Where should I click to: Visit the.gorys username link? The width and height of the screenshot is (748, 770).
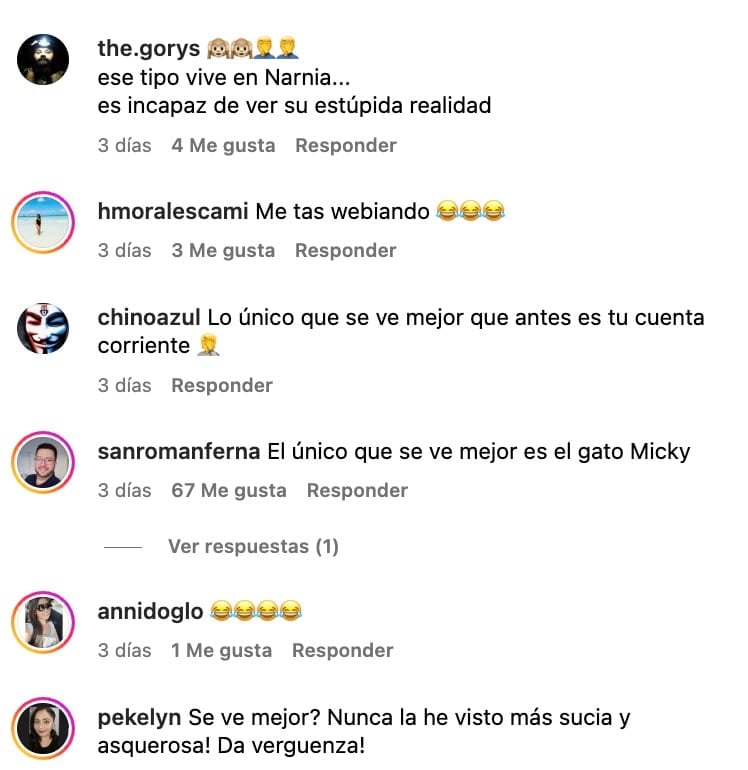pos(149,49)
